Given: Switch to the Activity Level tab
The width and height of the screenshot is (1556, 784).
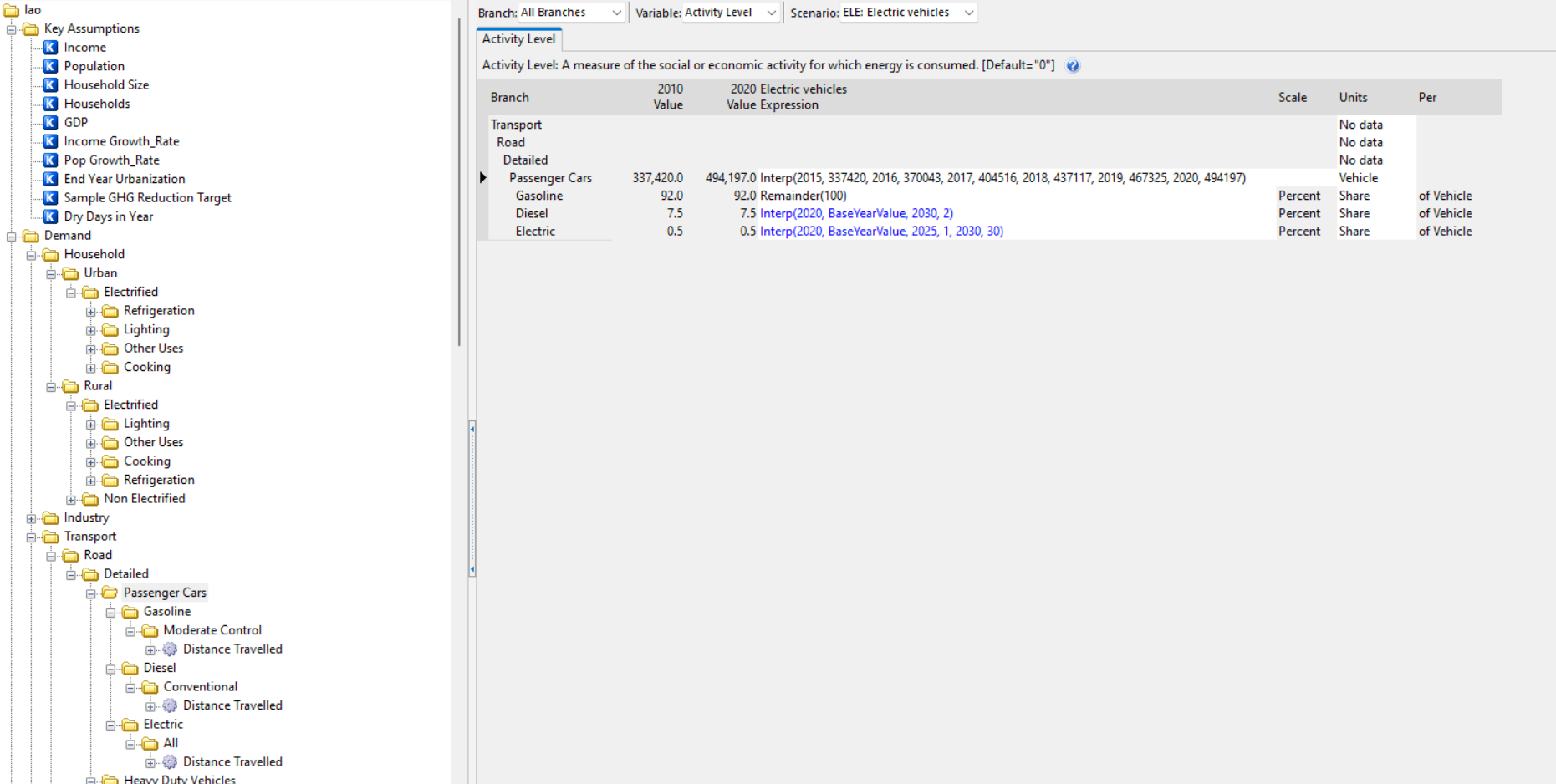Looking at the screenshot, I should click(x=518, y=39).
